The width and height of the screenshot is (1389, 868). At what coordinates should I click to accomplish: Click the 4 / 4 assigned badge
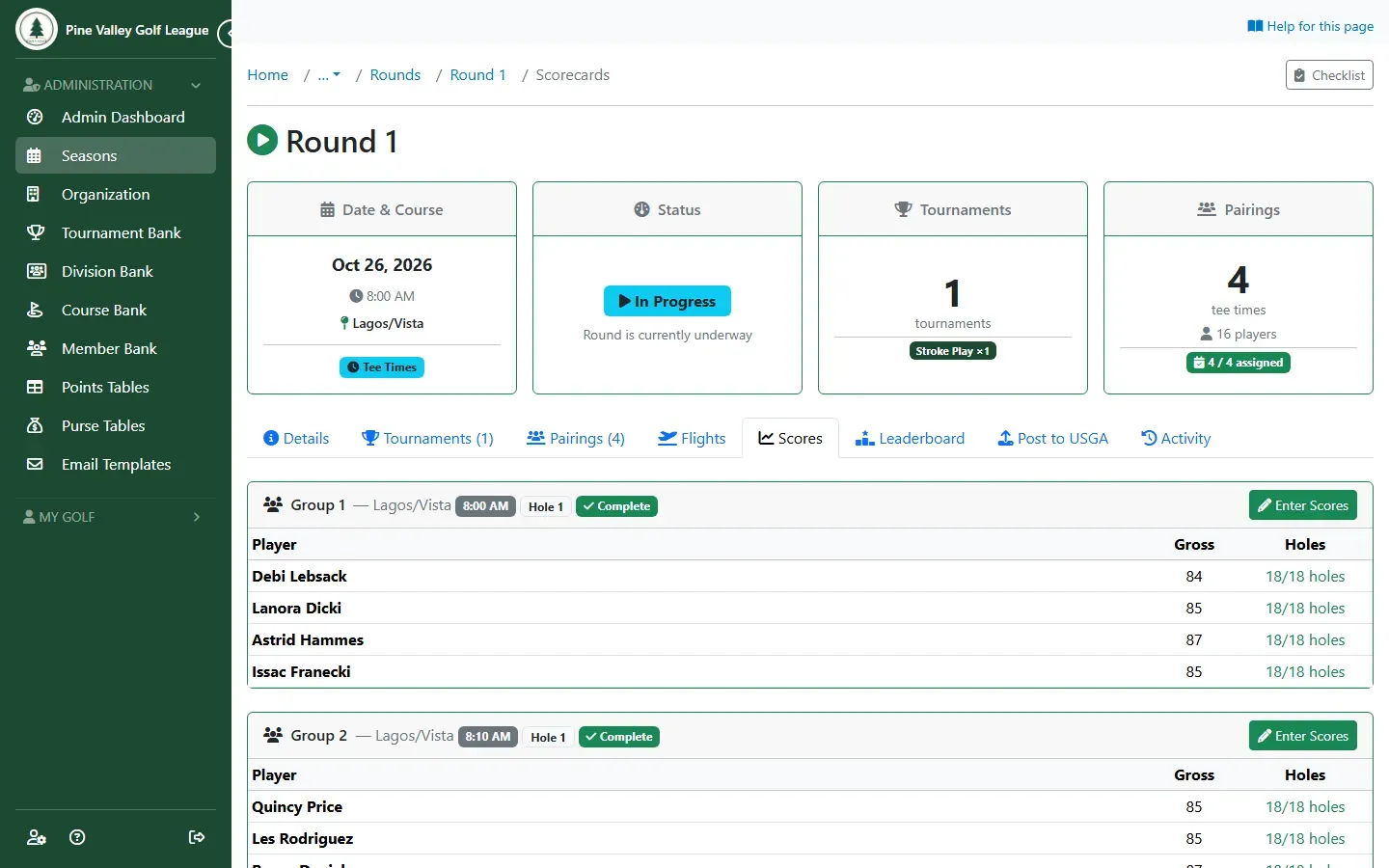coord(1239,363)
